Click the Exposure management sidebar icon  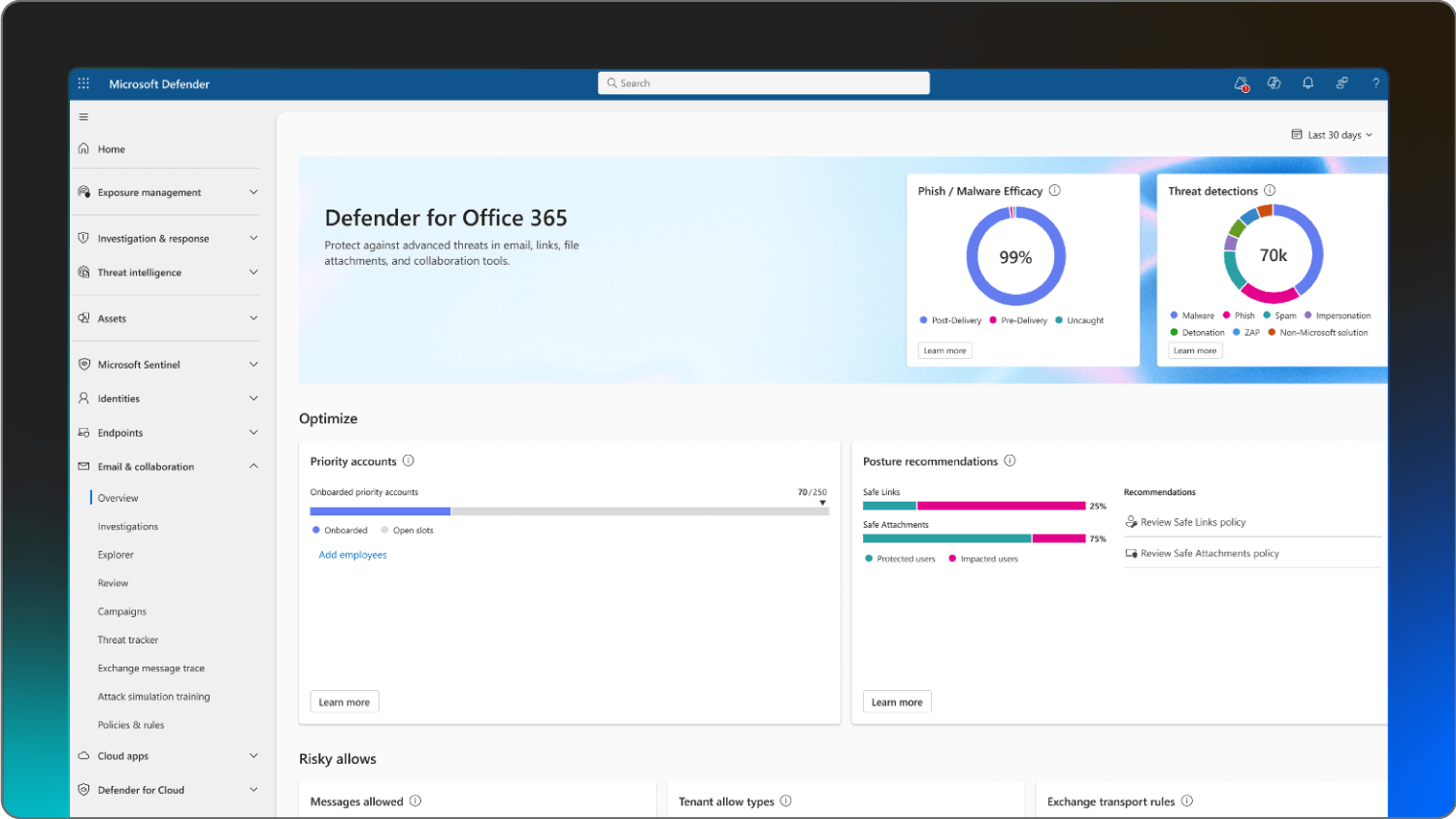coord(84,192)
